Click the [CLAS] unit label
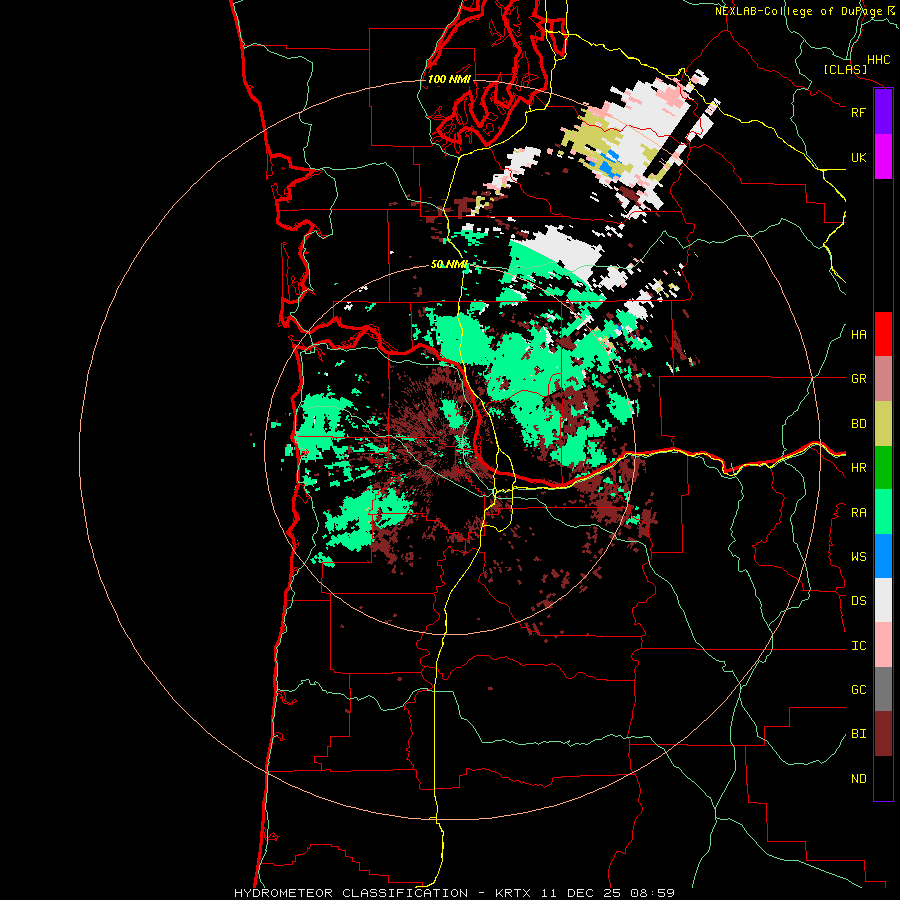 coord(845,70)
